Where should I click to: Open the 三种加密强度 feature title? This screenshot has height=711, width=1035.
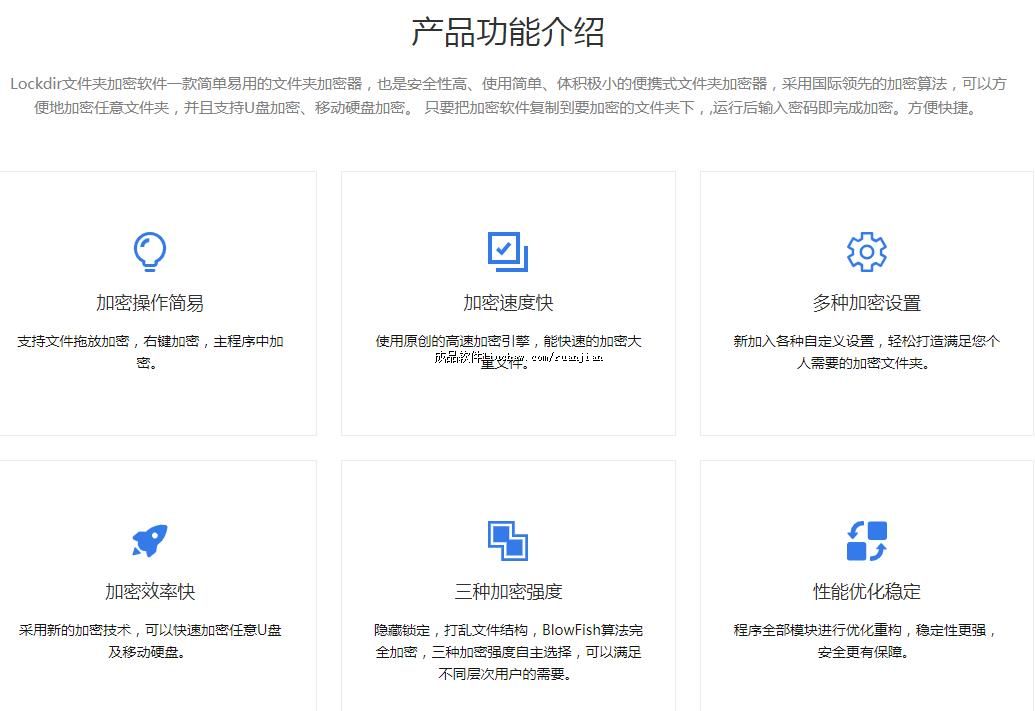[x=508, y=592]
